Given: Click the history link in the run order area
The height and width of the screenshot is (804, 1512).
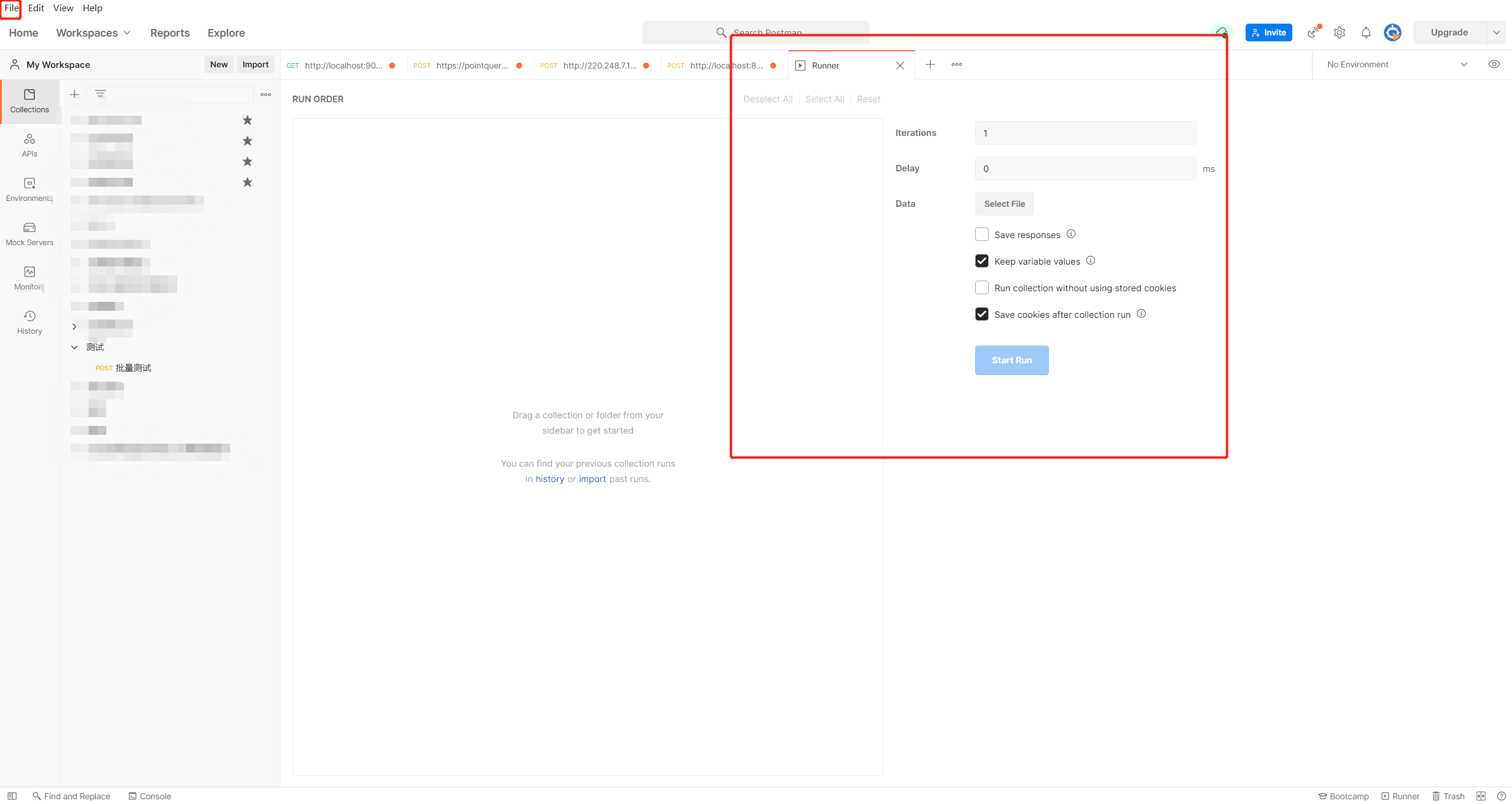Looking at the screenshot, I should click(549, 479).
